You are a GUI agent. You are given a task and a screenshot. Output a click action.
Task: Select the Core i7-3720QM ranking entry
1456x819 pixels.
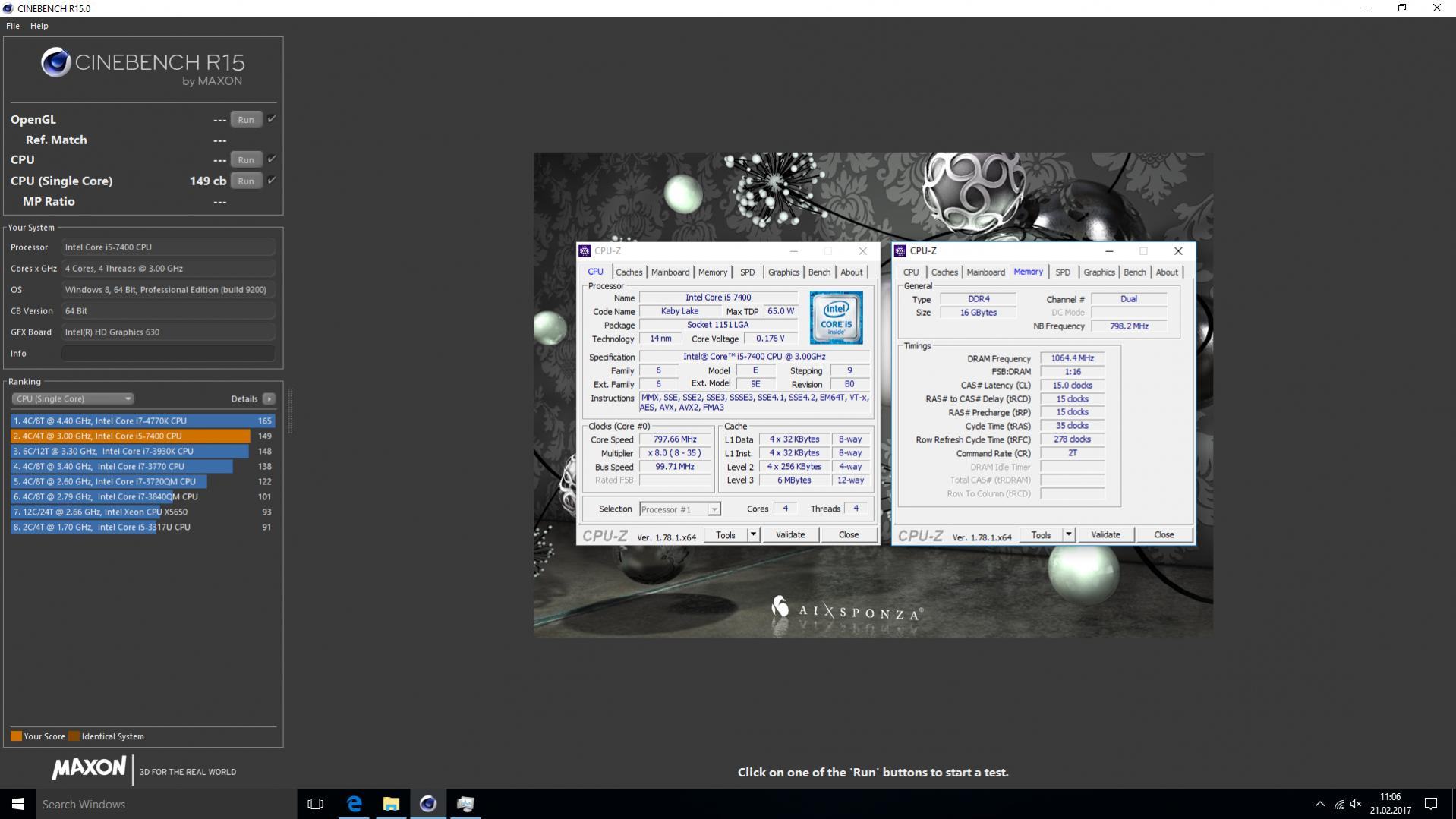point(143,482)
